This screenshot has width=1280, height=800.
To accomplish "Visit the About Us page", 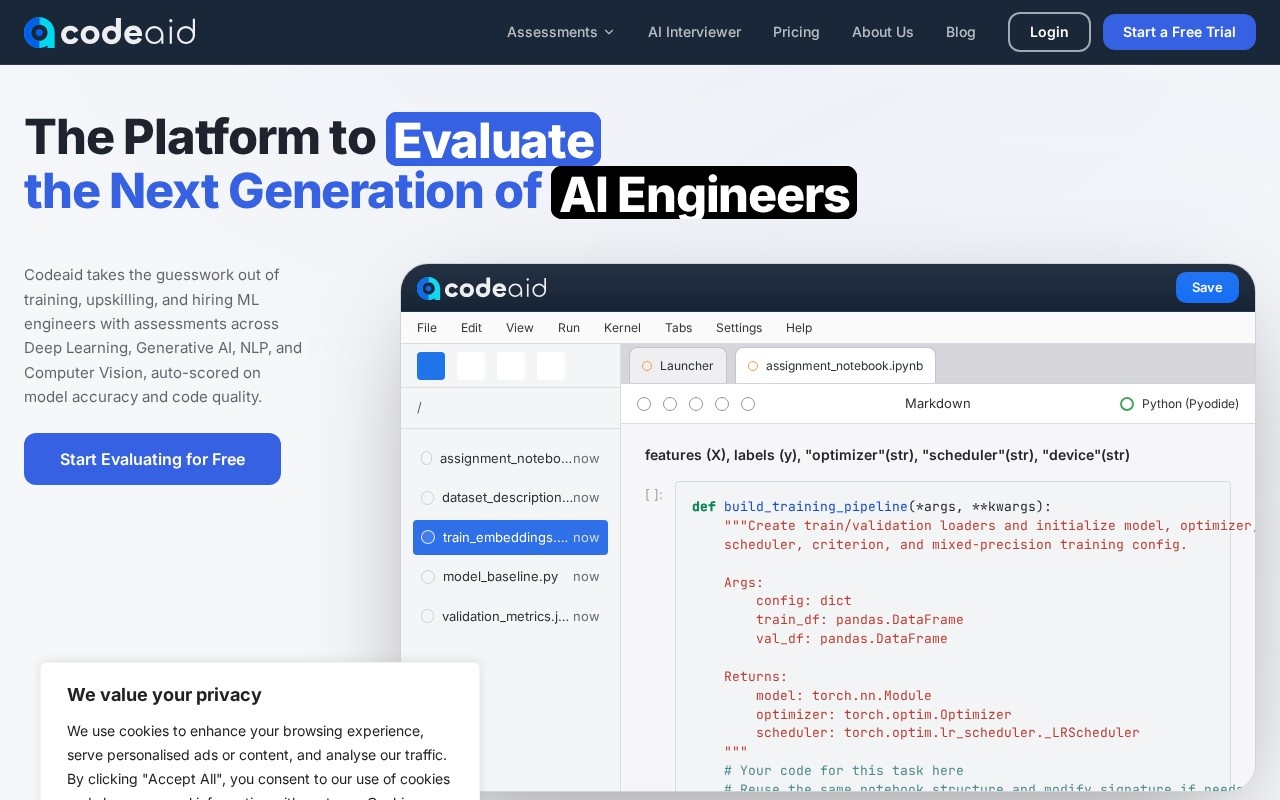I will tap(883, 32).
